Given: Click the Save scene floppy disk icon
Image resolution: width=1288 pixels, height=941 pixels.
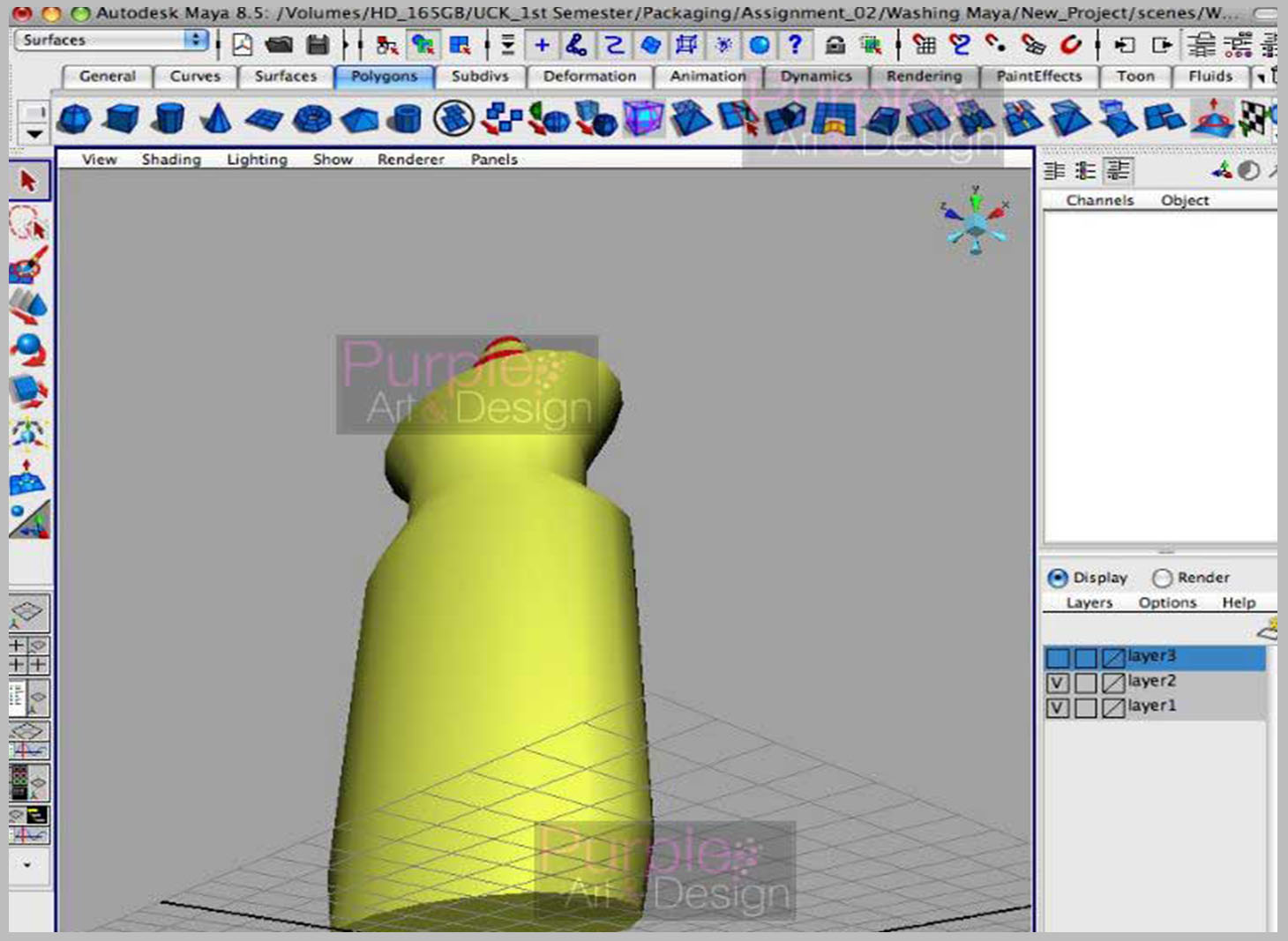Looking at the screenshot, I should click(x=318, y=44).
